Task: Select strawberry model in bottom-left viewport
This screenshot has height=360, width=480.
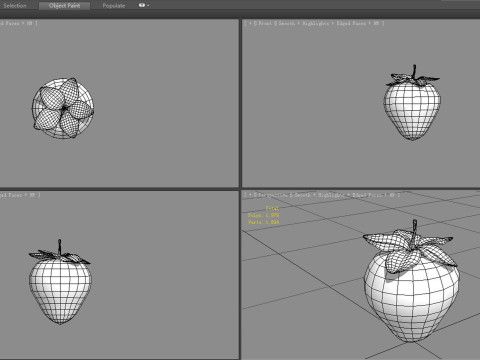Action: [x=60, y=283]
